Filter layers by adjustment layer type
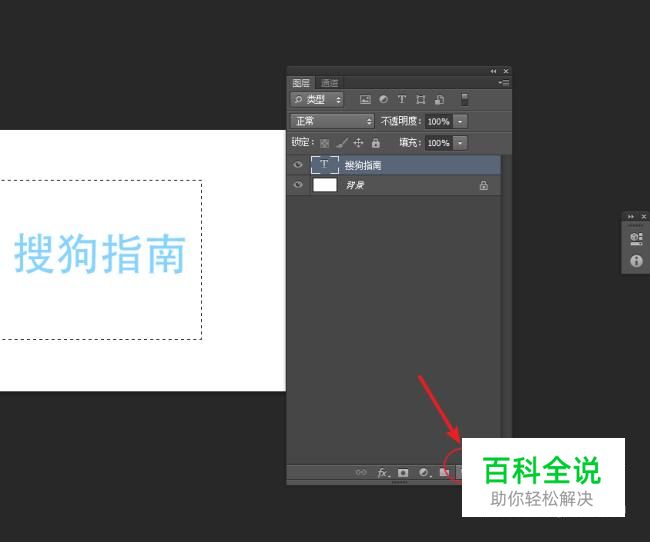Screen dimensions: 650x542 click(x=383, y=100)
